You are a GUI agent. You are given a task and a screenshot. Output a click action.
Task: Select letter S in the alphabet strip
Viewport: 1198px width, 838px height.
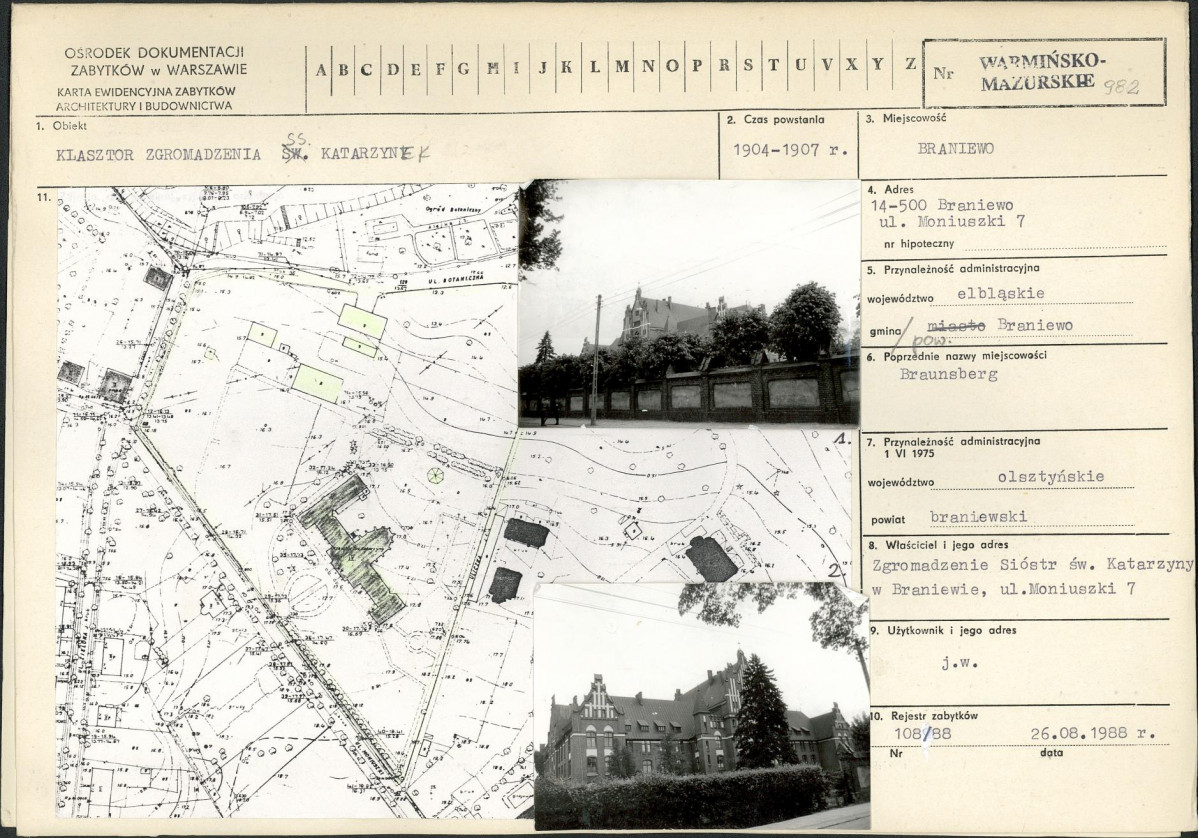[x=748, y=66]
